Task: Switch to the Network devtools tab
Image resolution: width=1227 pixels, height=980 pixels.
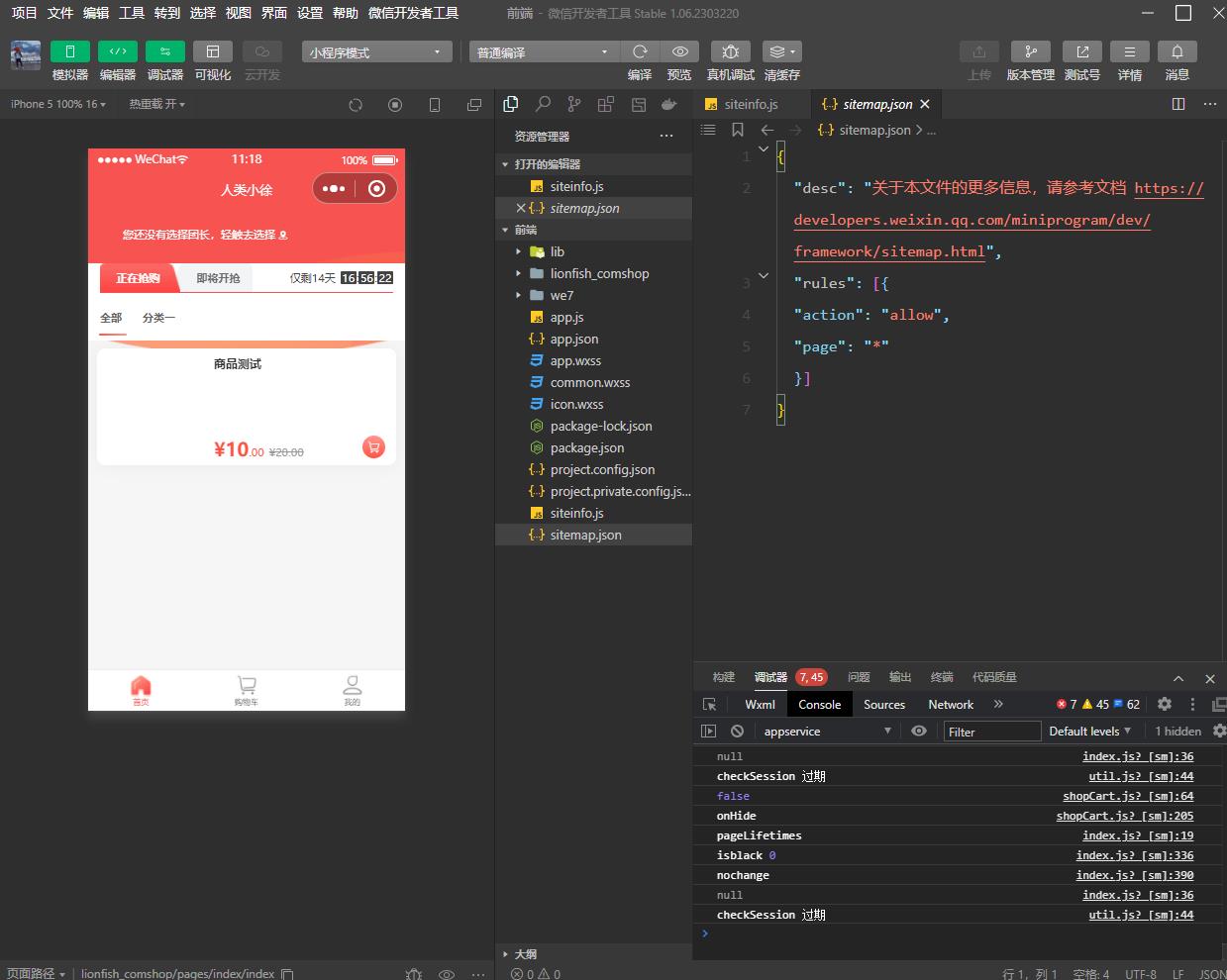Action: (951, 705)
